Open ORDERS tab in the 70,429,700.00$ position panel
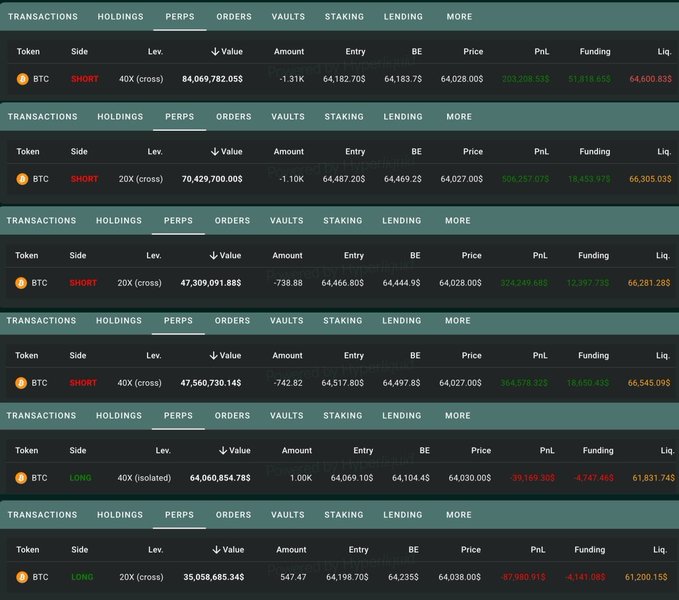 click(234, 116)
